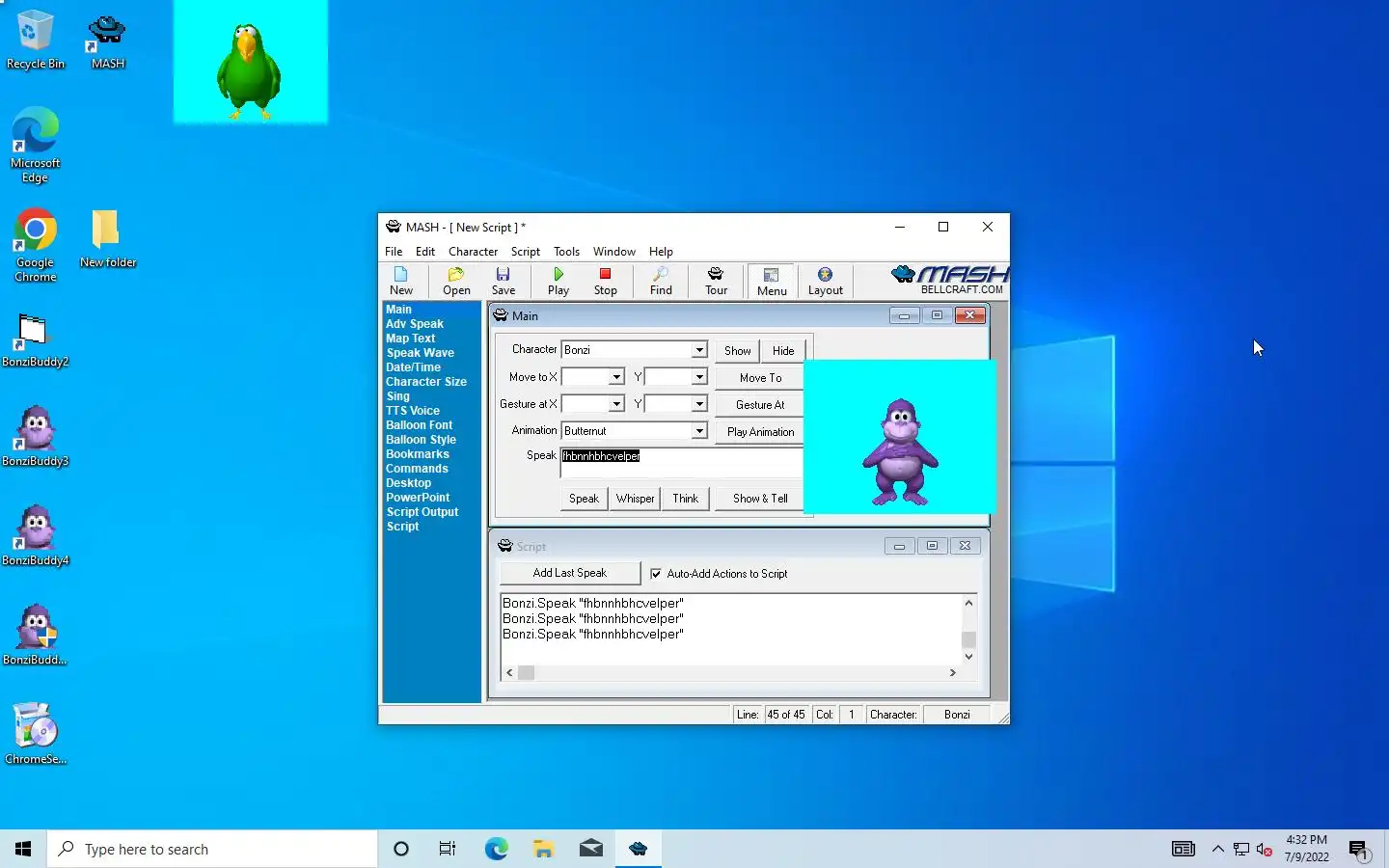Open the Window menu

coord(613,252)
